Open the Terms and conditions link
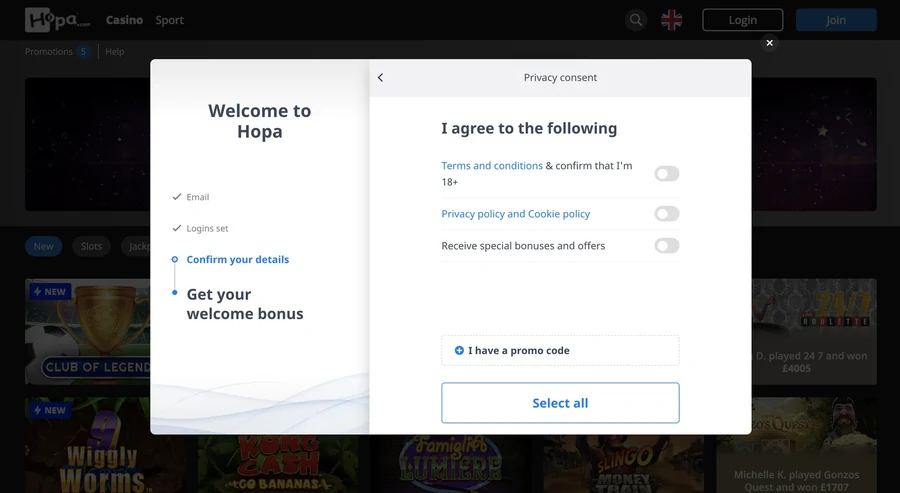 tap(492, 166)
